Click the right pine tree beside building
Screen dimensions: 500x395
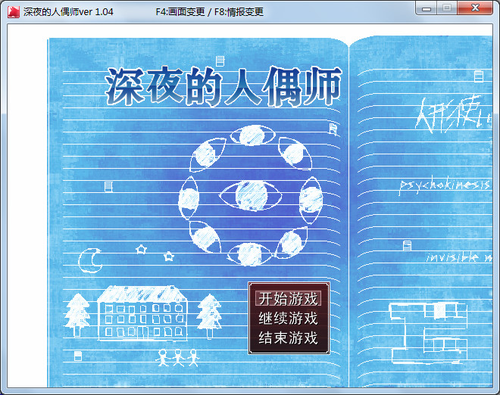point(209,315)
